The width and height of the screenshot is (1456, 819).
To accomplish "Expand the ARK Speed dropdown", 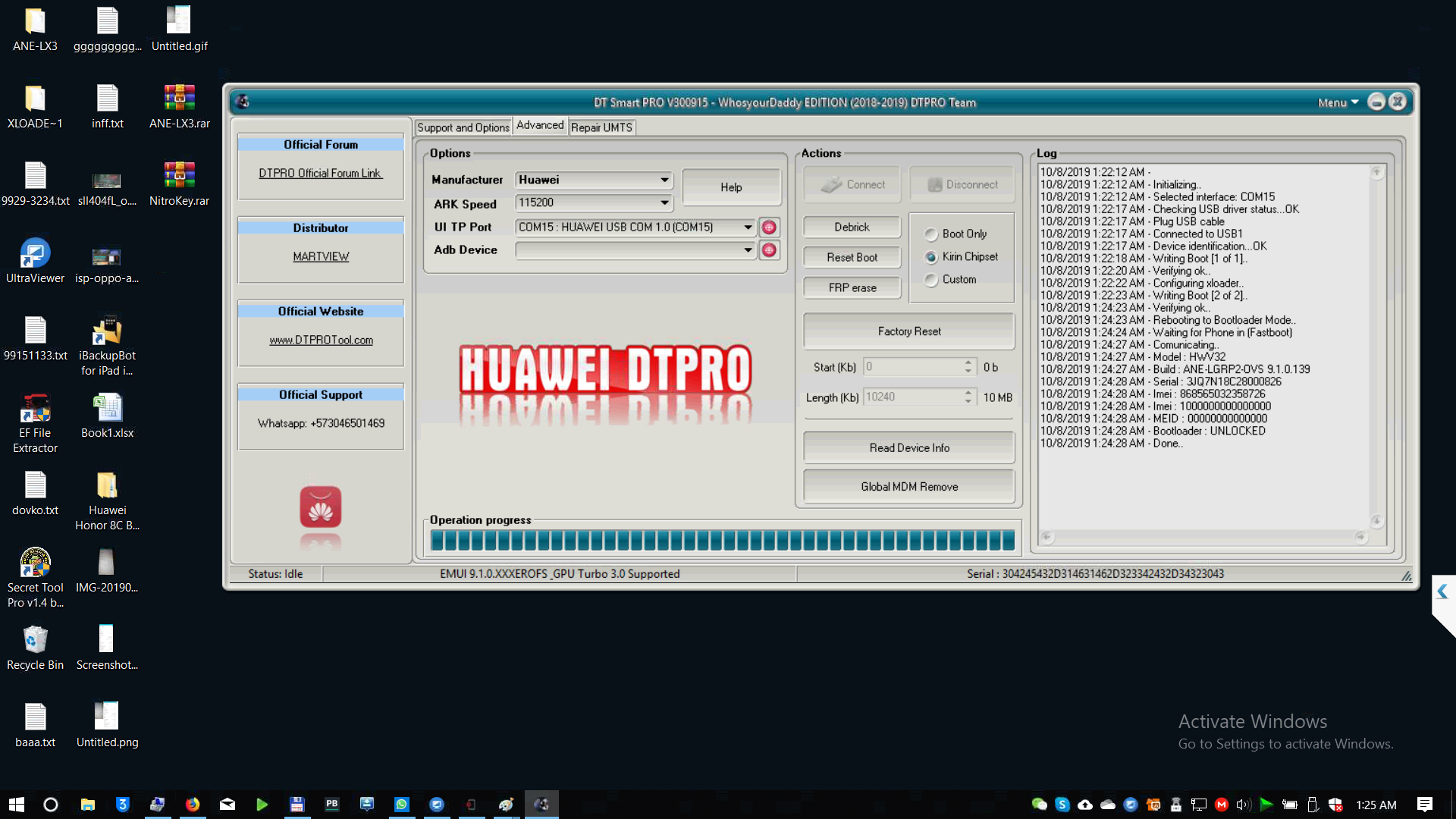I will tap(664, 202).
